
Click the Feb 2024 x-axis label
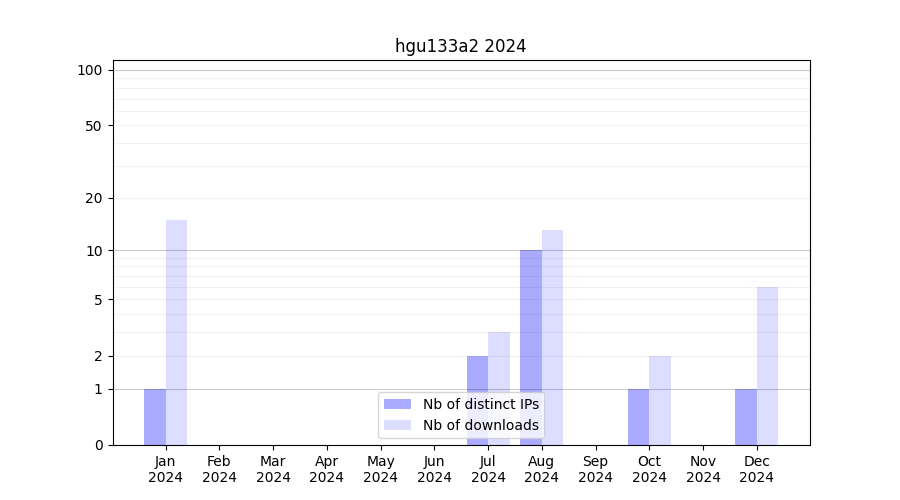pyautogui.click(x=219, y=469)
